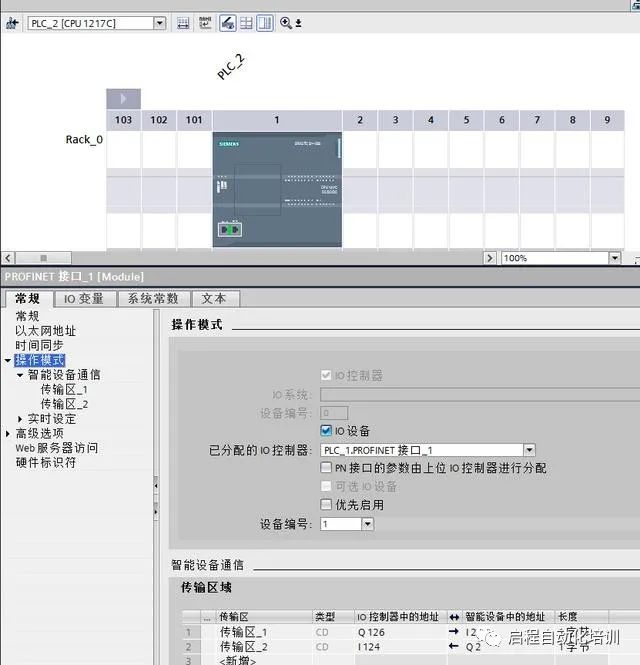This screenshot has width=640, height=665.
Task: Select 实时设定 in the properties tree
Action: tap(52, 419)
